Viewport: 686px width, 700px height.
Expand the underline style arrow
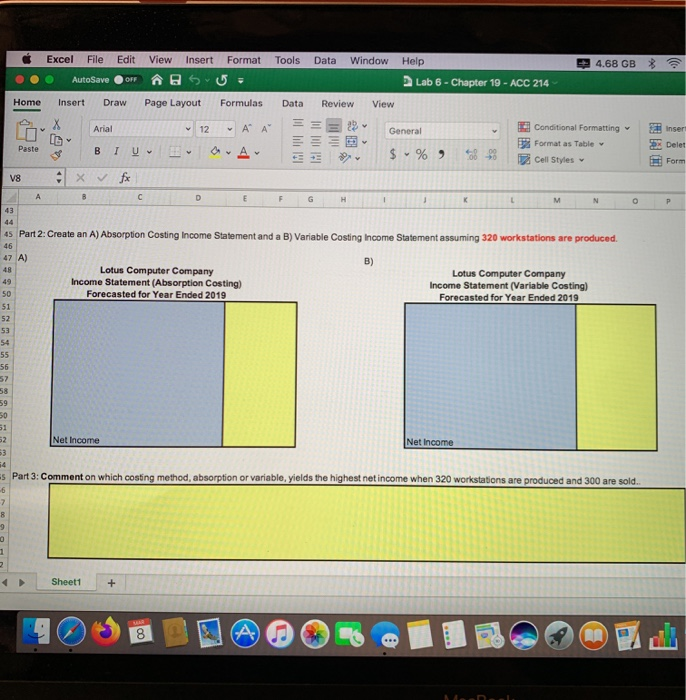pyautogui.click(x=149, y=152)
